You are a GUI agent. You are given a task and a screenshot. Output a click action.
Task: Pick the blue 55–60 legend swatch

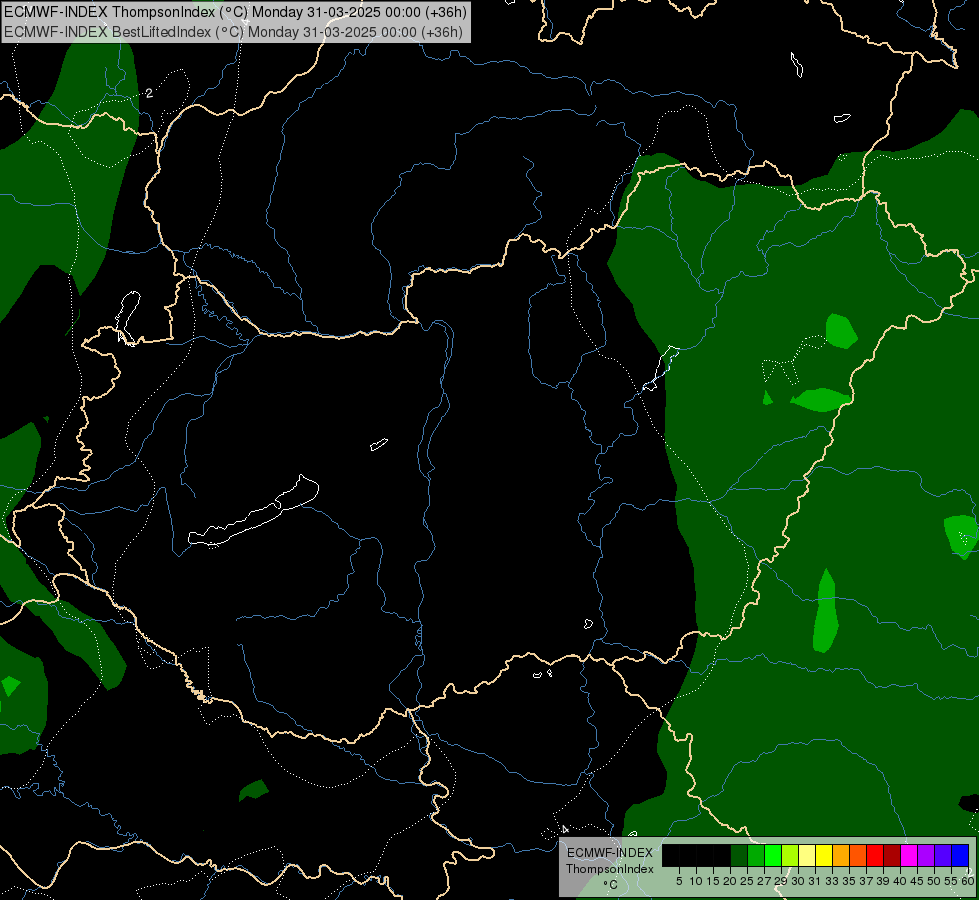pos(960,855)
